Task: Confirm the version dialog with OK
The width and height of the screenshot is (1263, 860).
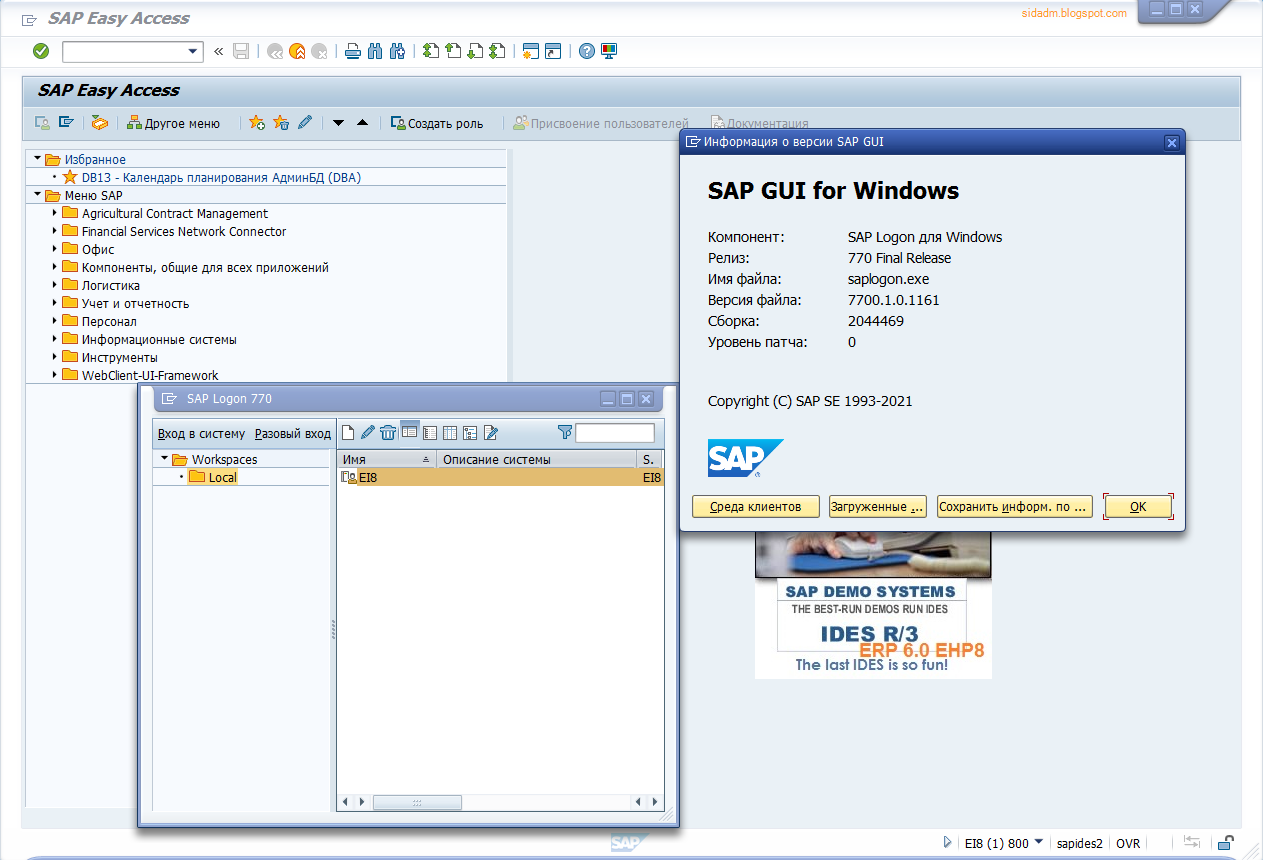Action: pos(1138,506)
